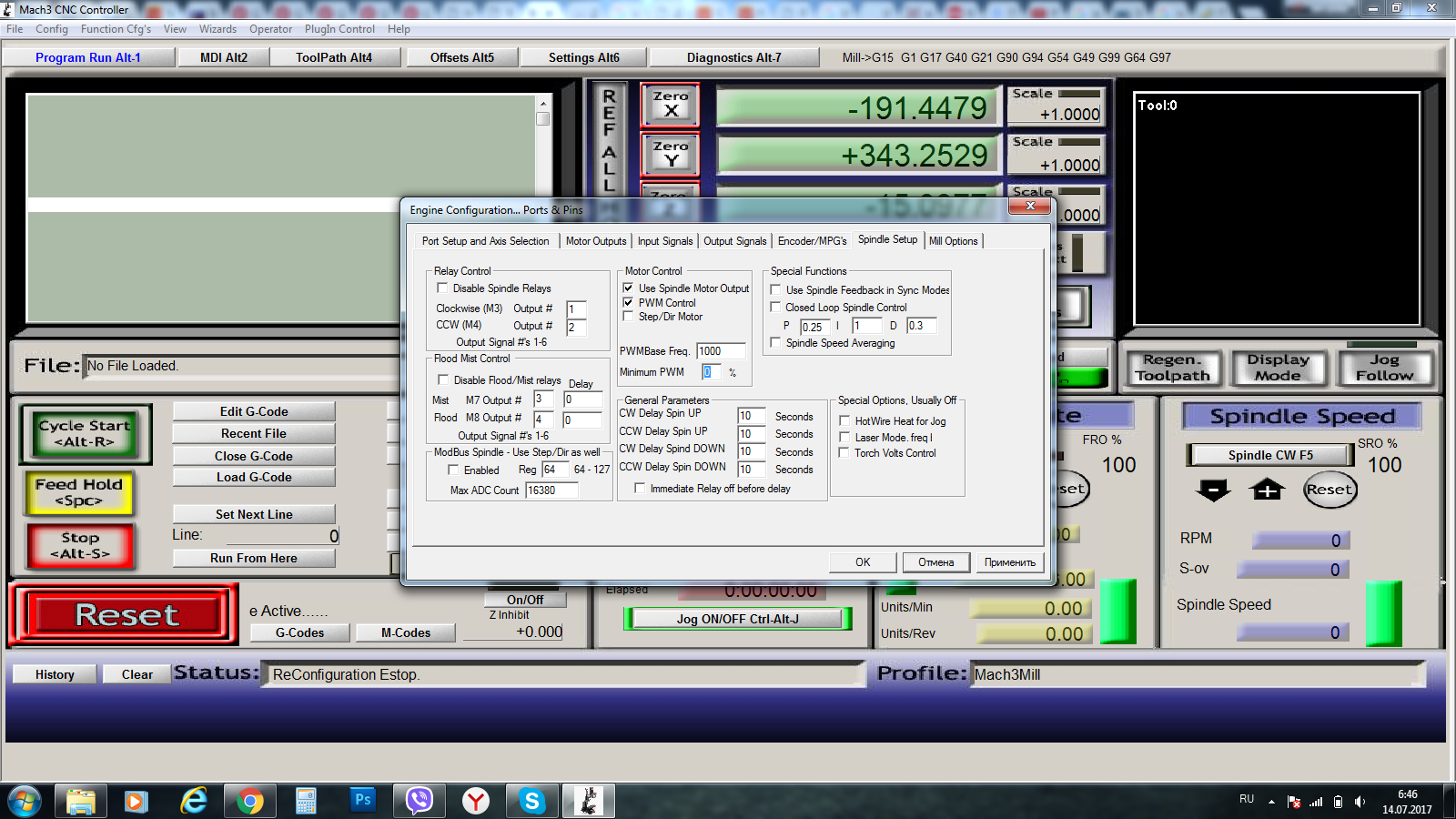
Task: Click the Stop Alt-S button
Action: (x=80, y=545)
